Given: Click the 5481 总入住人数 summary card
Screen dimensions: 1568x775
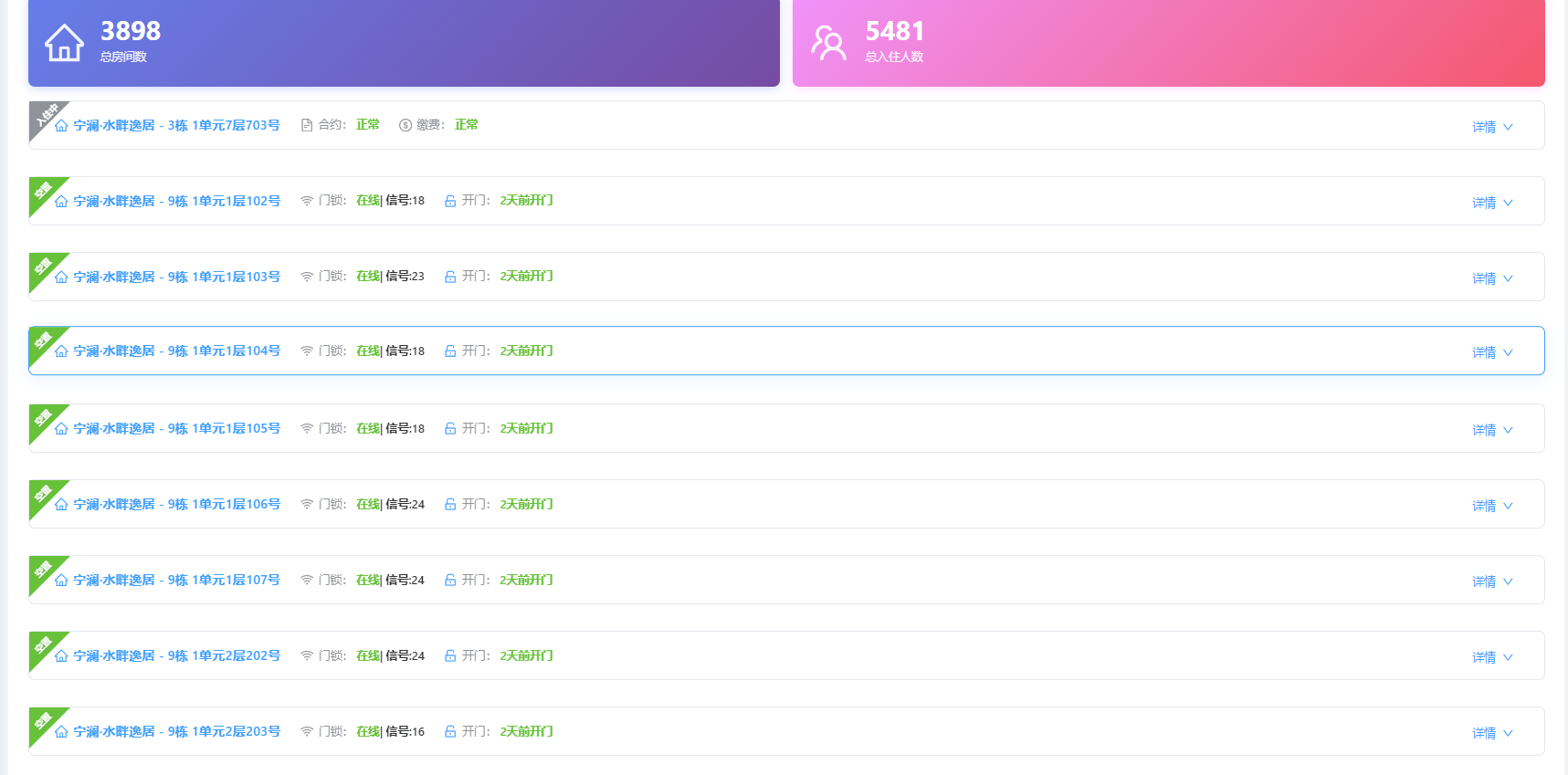Looking at the screenshot, I should coord(1168,43).
